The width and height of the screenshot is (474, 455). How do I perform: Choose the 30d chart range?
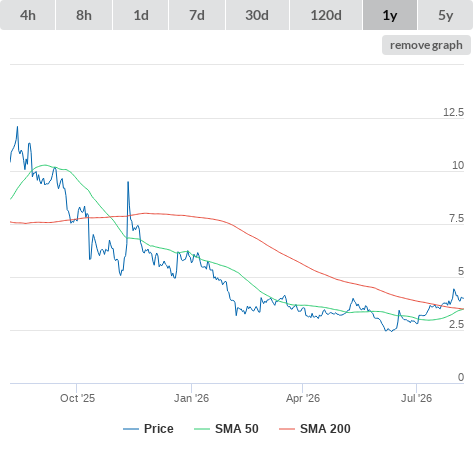click(257, 15)
